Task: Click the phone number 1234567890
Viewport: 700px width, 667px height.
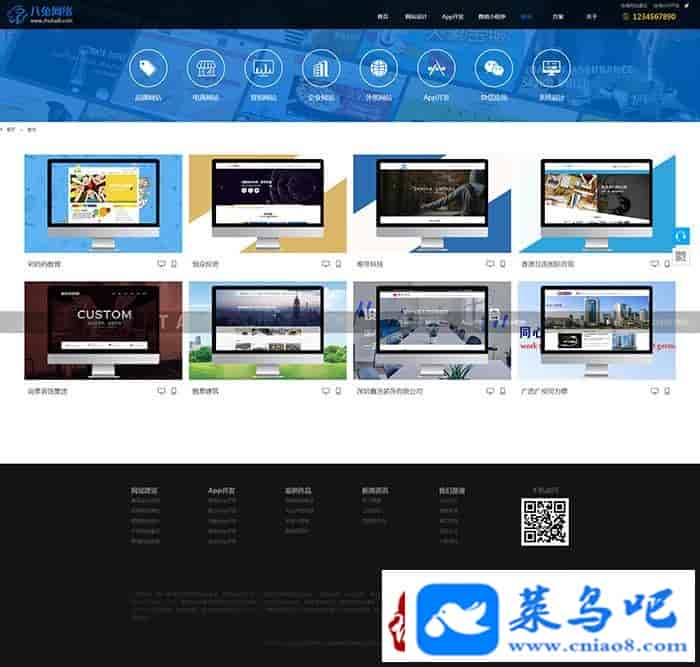Action: coord(654,17)
